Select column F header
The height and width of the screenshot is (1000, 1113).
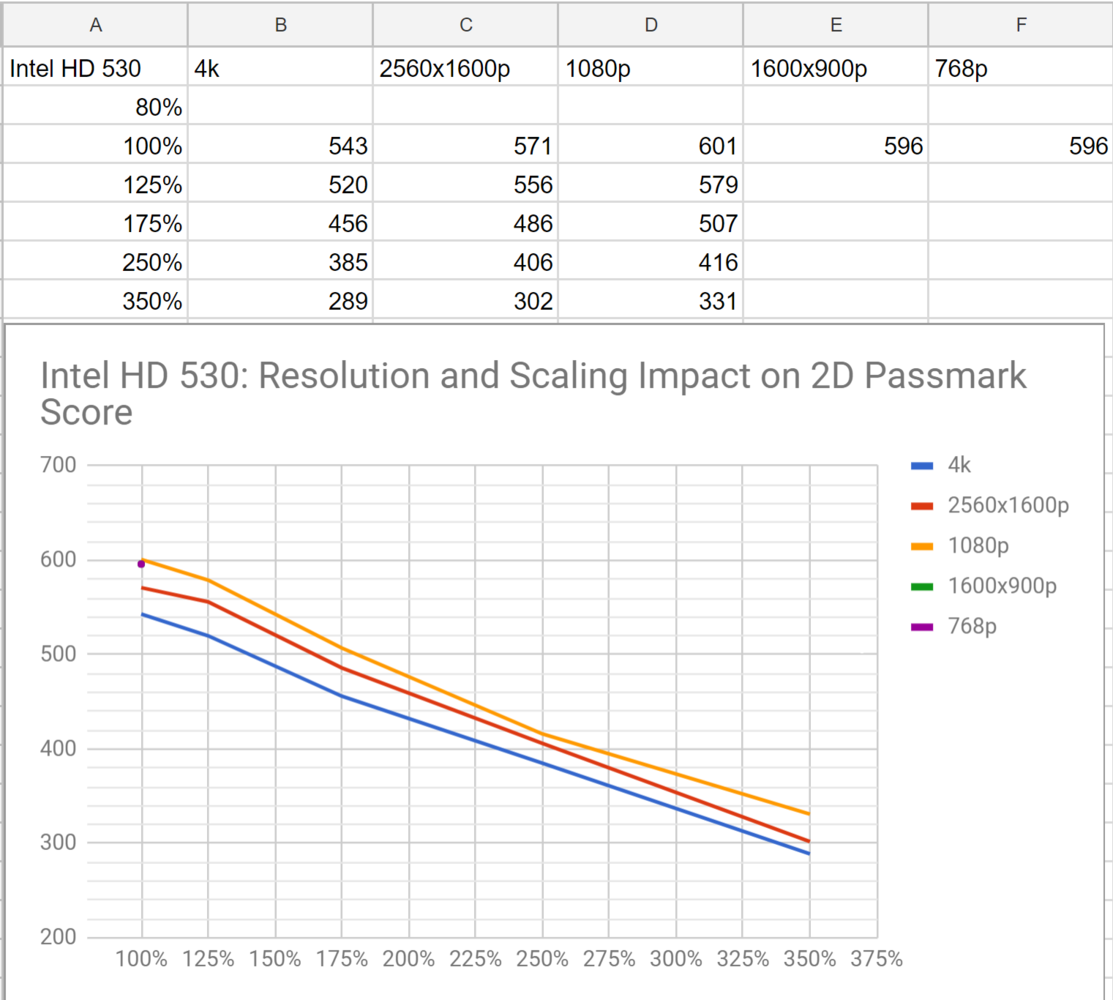click(x=1021, y=25)
